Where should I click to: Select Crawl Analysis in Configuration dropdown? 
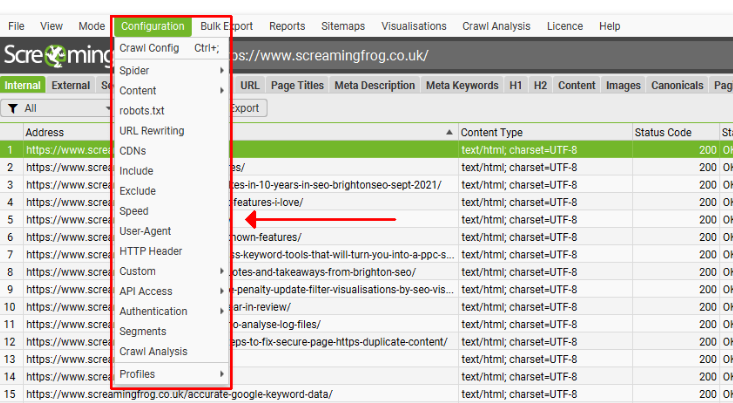point(171,352)
